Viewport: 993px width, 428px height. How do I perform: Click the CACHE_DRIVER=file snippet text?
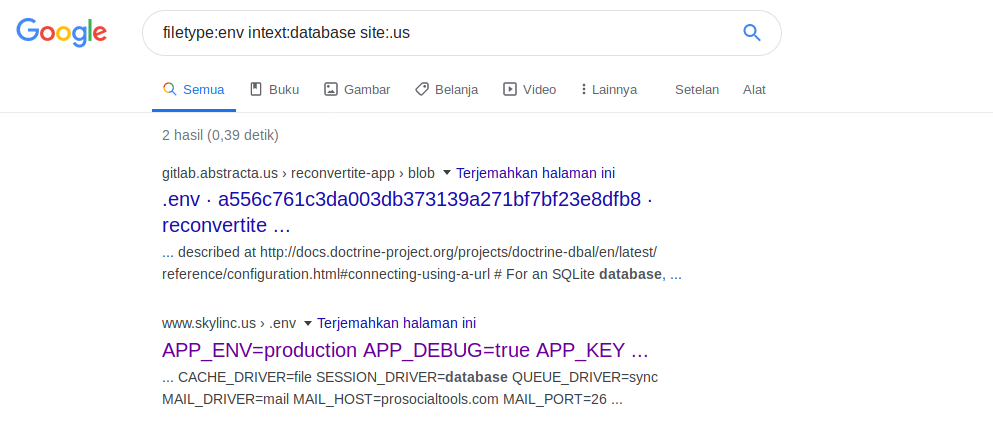point(410,389)
